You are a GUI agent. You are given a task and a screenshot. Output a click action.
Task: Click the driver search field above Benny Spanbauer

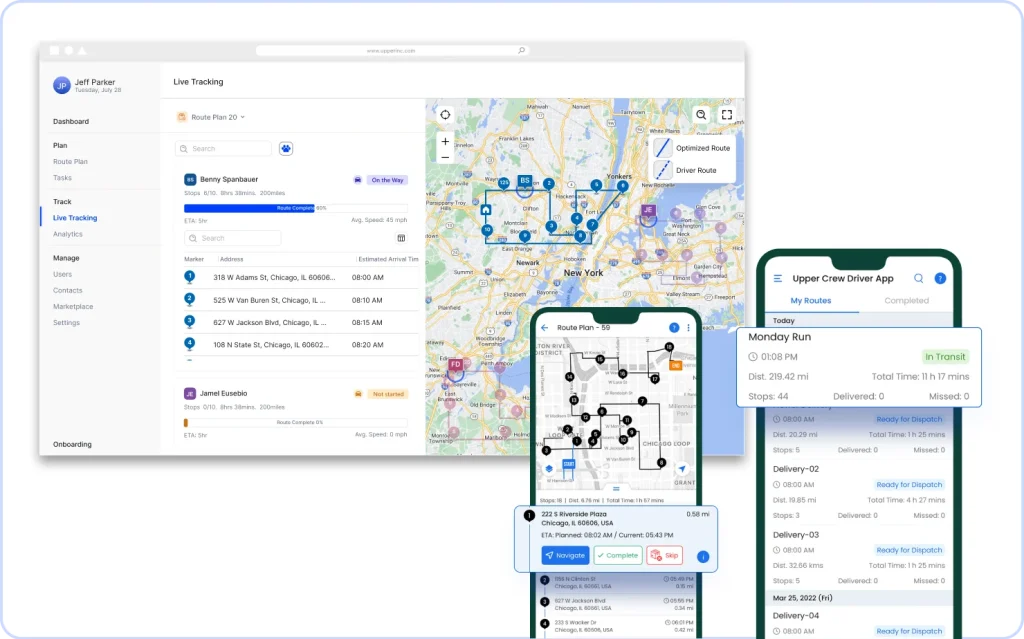223,149
